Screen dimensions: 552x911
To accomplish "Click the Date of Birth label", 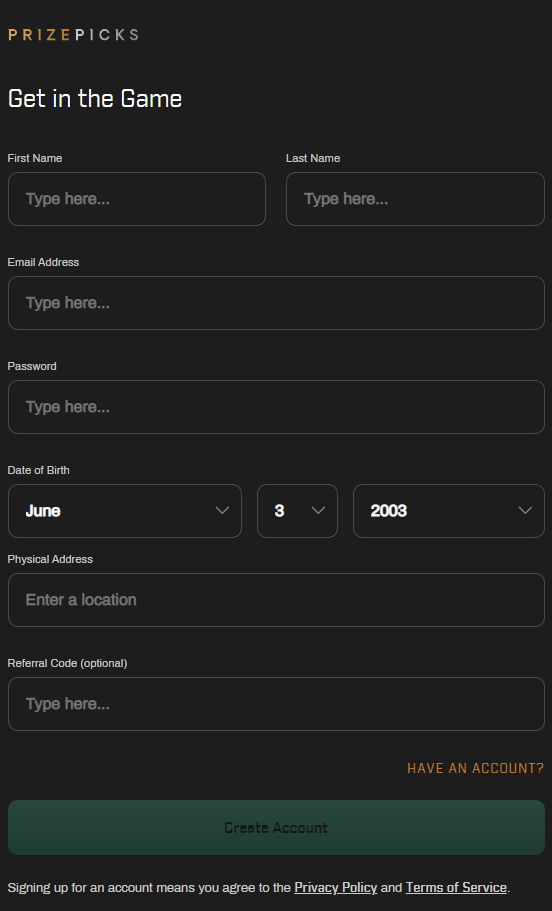I will (x=38, y=470).
